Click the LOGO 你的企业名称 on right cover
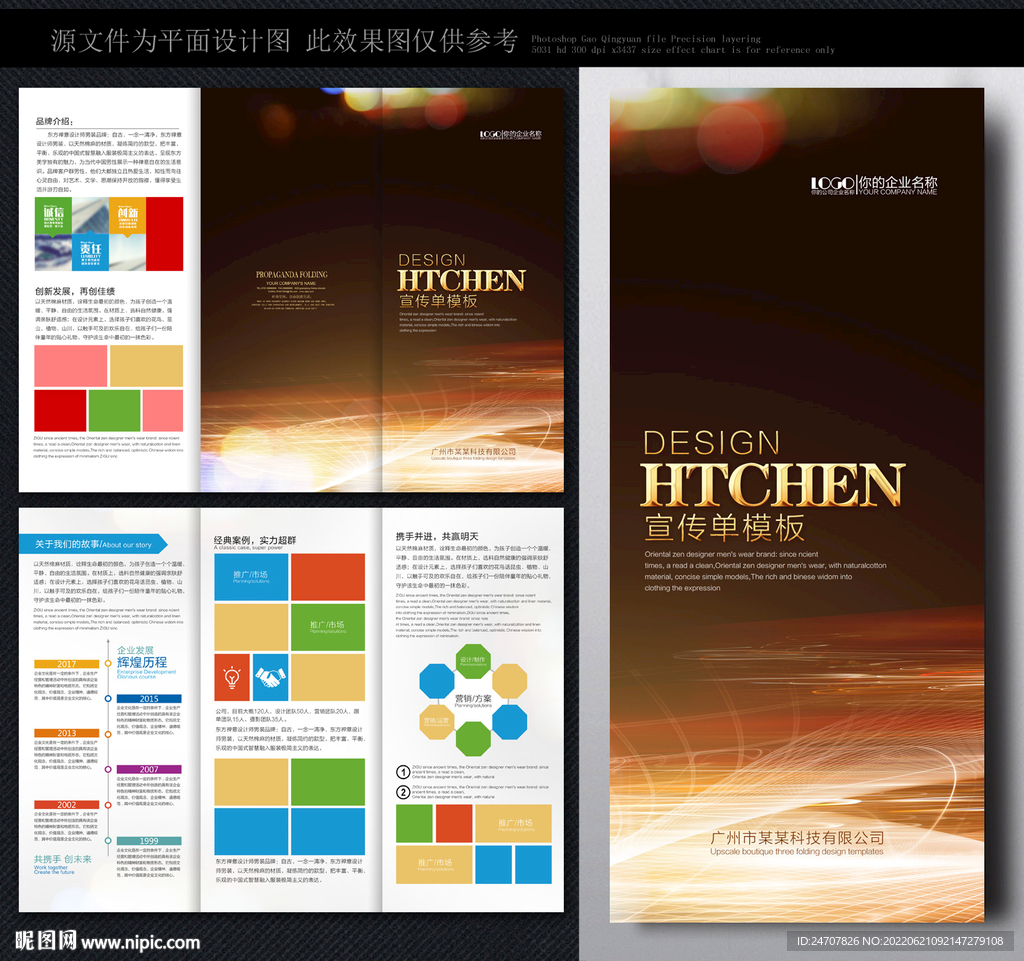The width and height of the screenshot is (1024, 961). point(874,185)
